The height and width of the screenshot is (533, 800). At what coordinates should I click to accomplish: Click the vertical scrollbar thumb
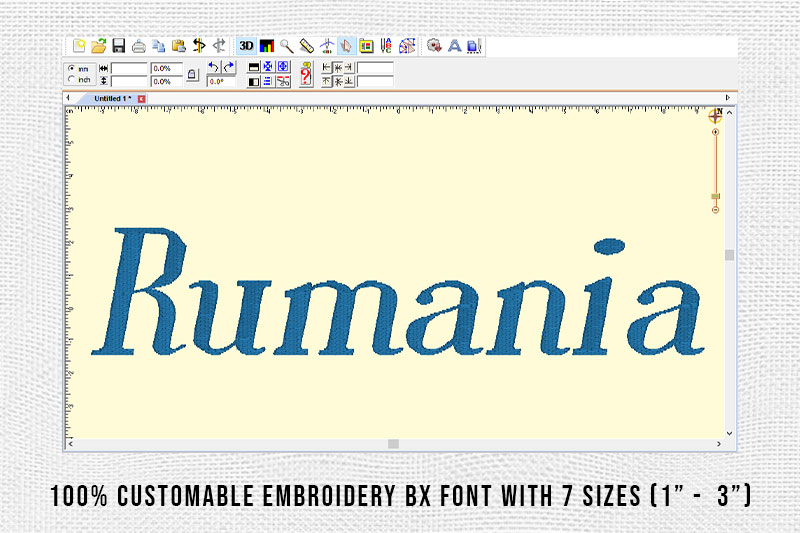[730, 255]
